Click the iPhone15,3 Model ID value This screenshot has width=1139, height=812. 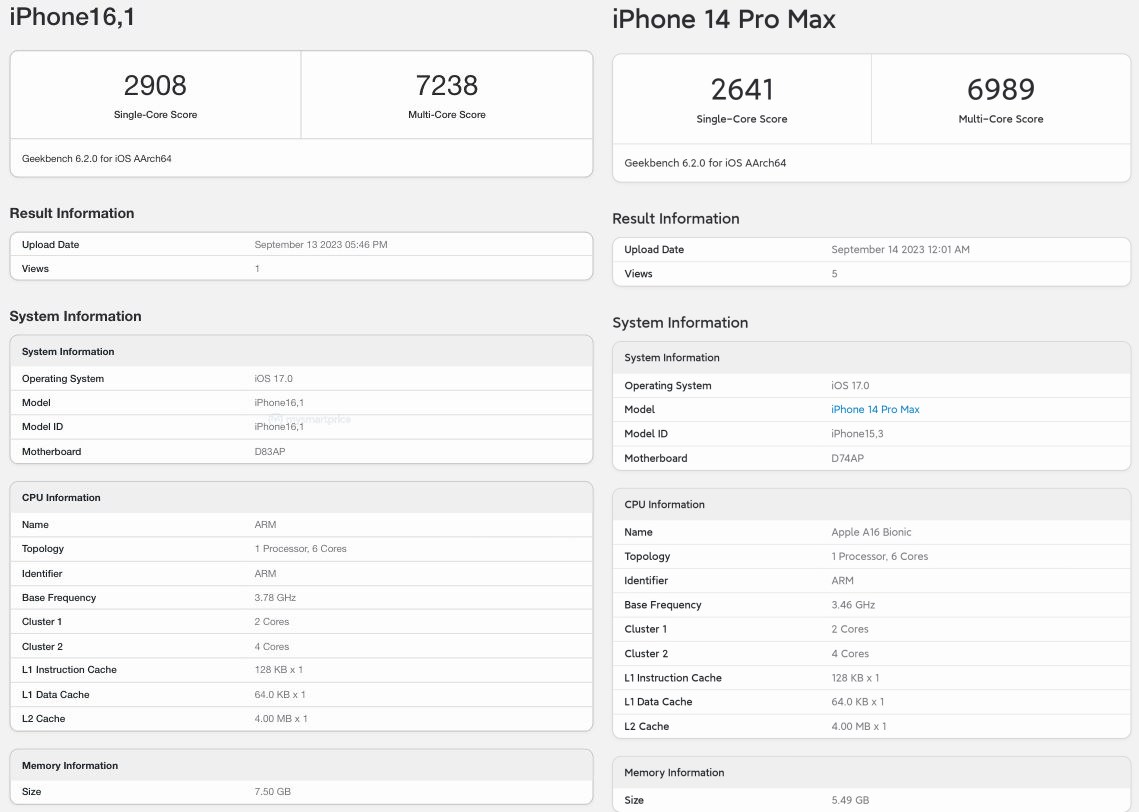point(857,434)
